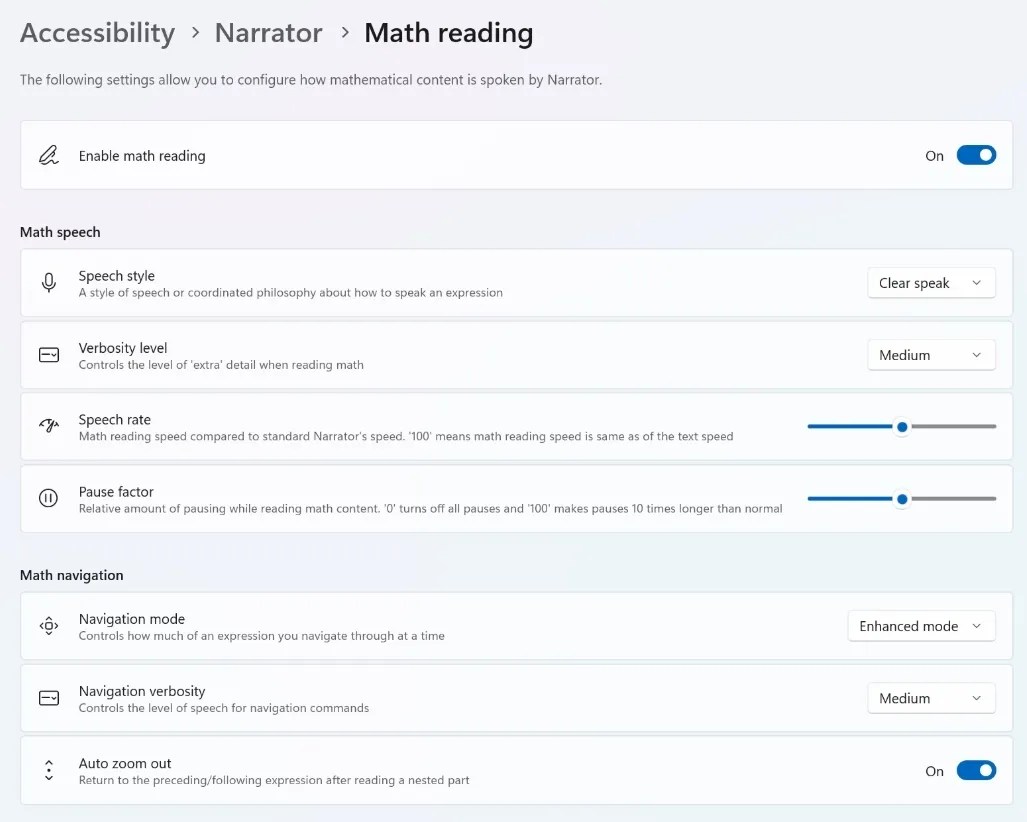Click the Navigation verbosity row icon
The width and height of the screenshot is (1027, 822).
(x=48, y=698)
